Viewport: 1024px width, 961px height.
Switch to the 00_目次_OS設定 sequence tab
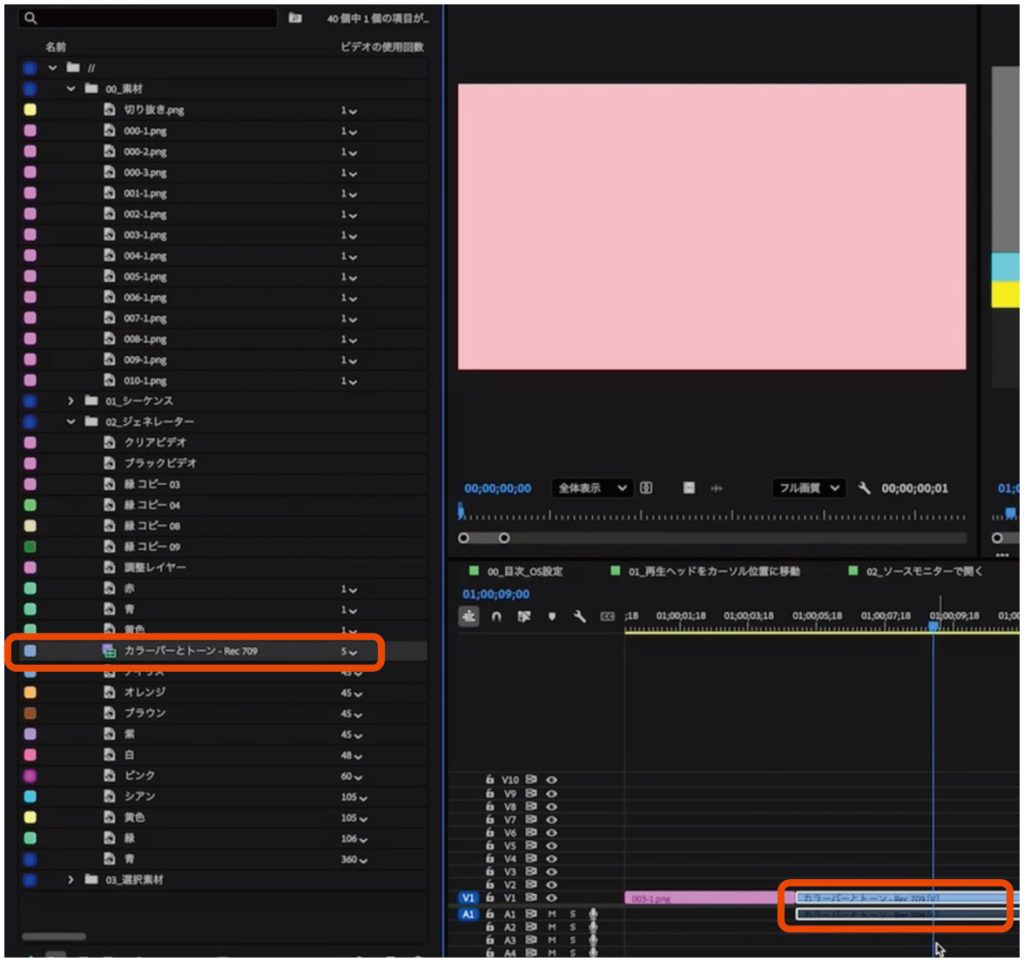(524, 571)
